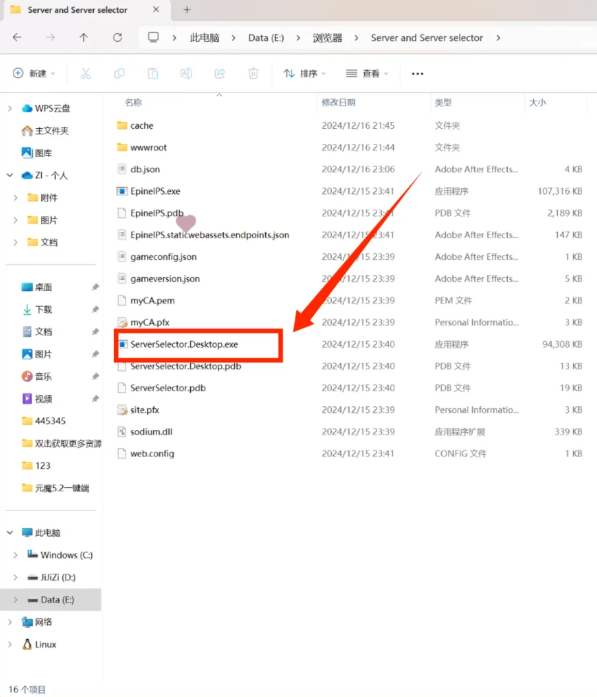Open the three-dot more options menu
The image size is (597, 697).
[417, 74]
